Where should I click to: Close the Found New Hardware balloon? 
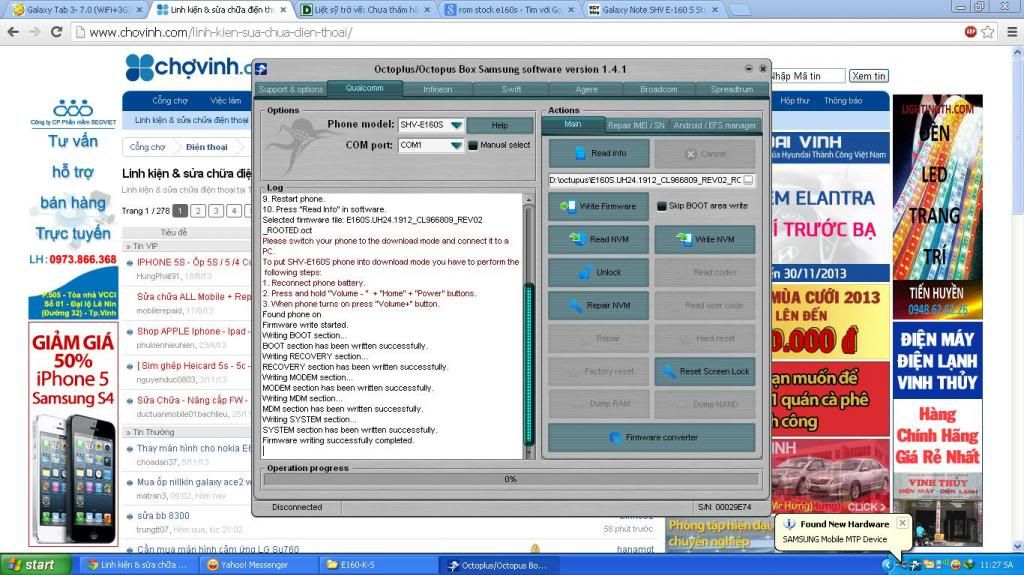coord(902,523)
